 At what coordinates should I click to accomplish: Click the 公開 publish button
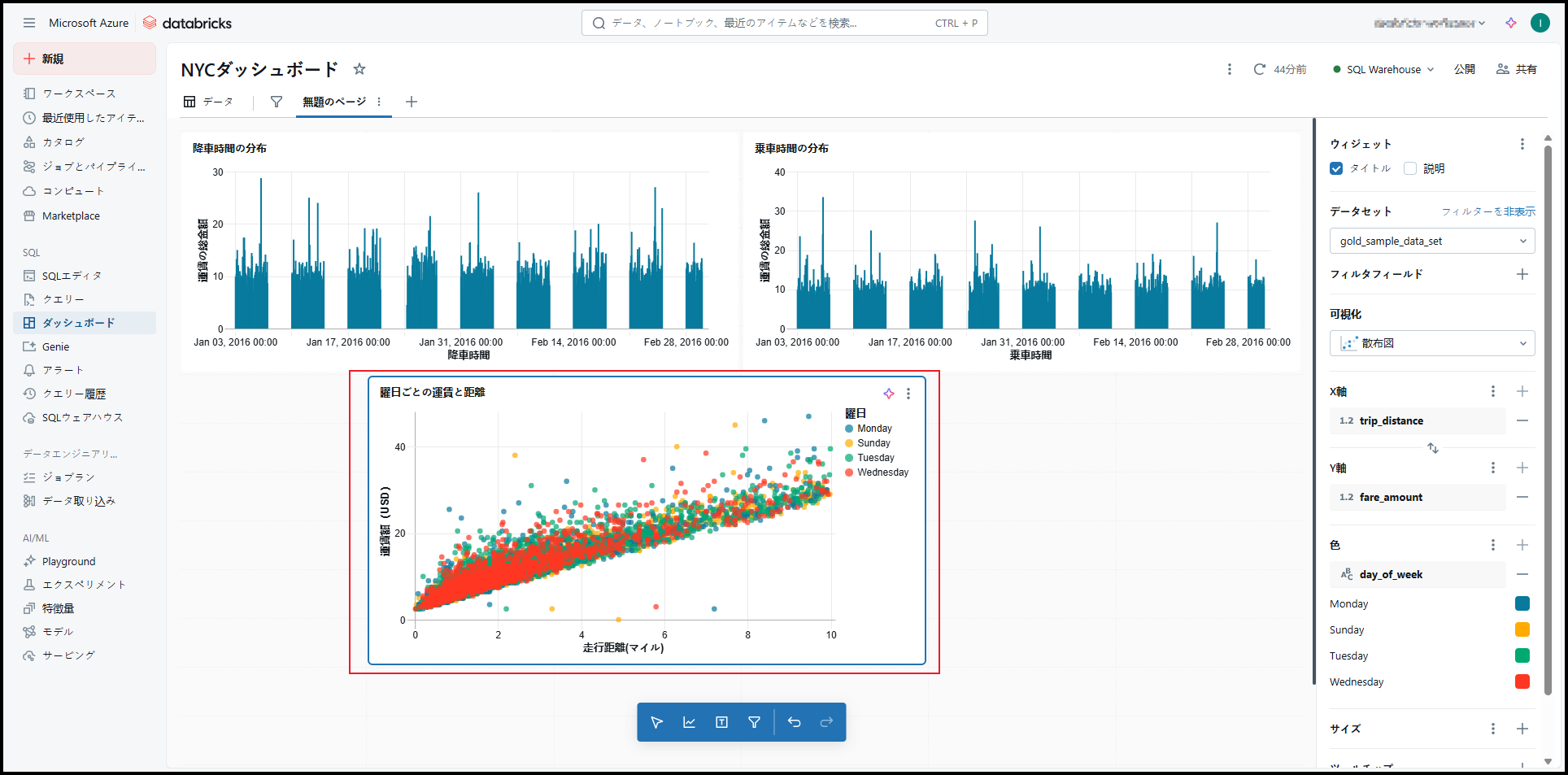[x=1464, y=69]
